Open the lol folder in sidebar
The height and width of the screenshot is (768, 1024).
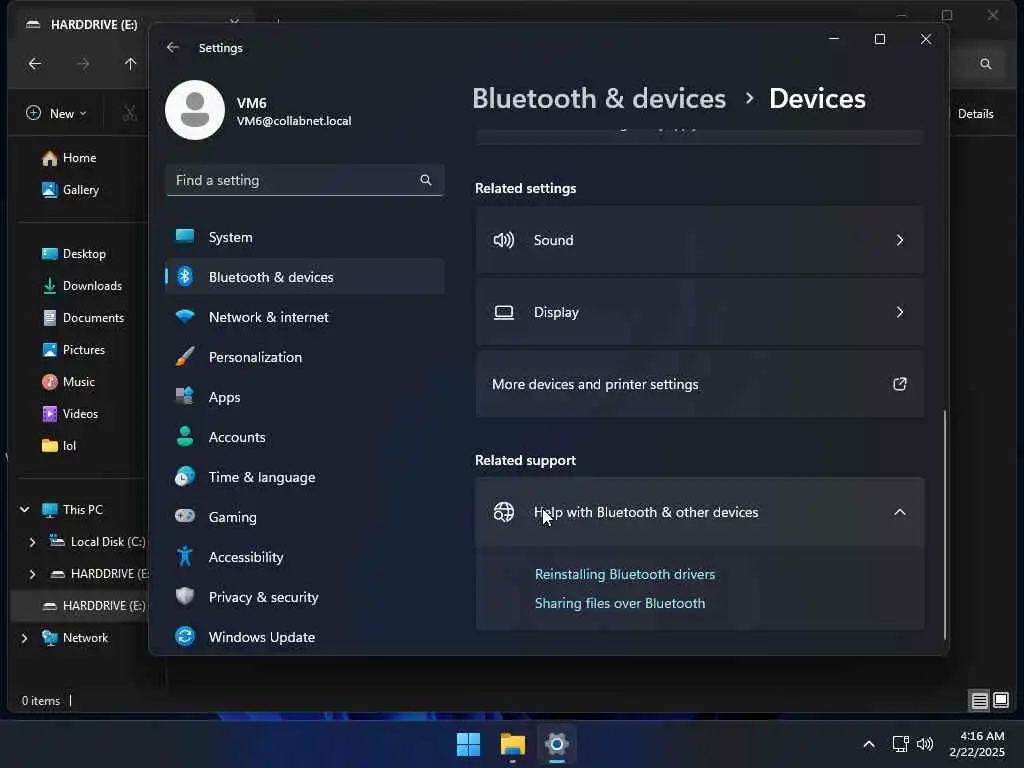pos(78,445)
